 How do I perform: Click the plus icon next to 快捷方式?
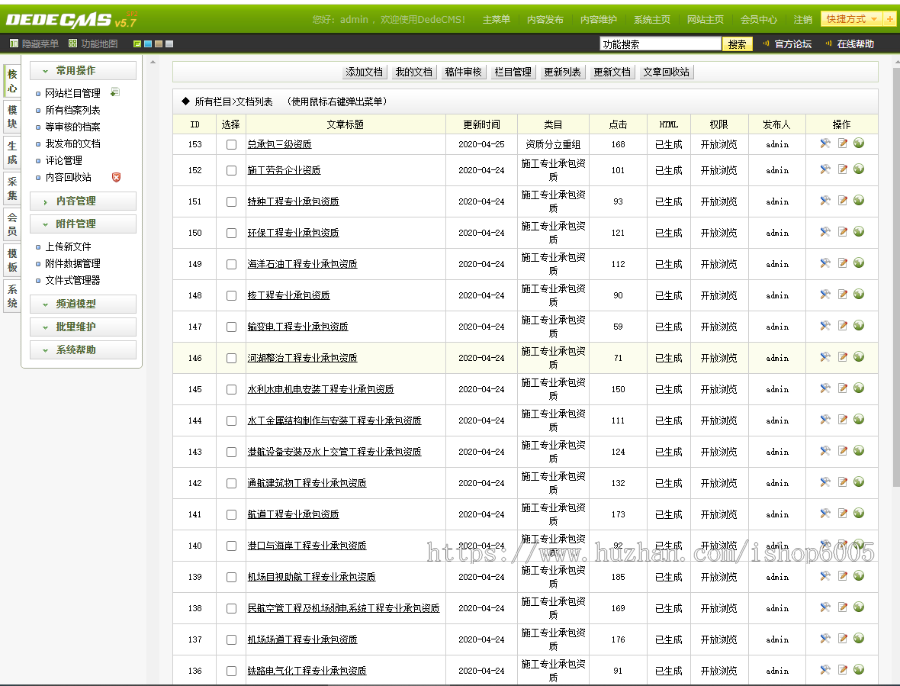click(x=890, y=19)
